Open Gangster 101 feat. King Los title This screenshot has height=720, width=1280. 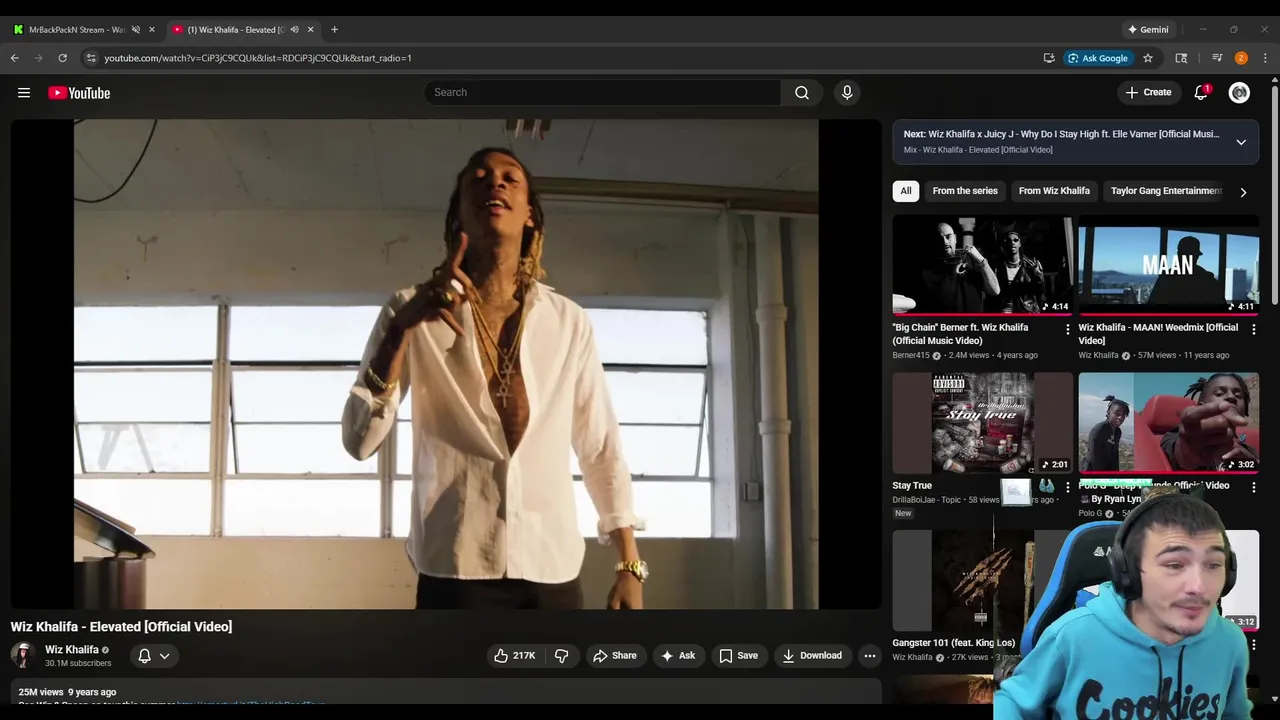953,643
